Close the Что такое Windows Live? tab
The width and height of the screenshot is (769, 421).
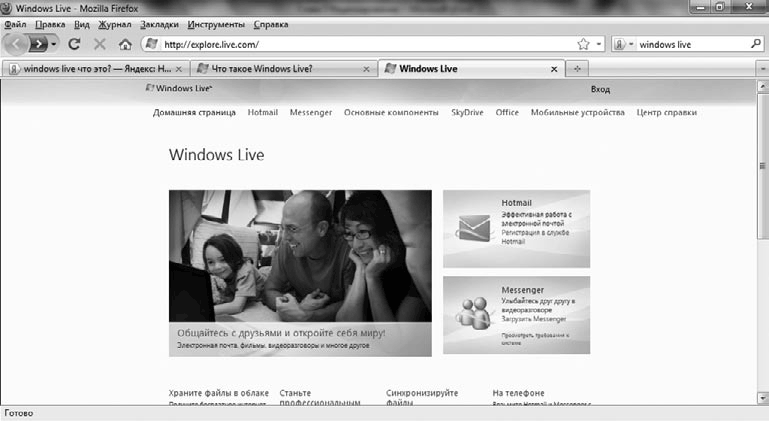366,69
